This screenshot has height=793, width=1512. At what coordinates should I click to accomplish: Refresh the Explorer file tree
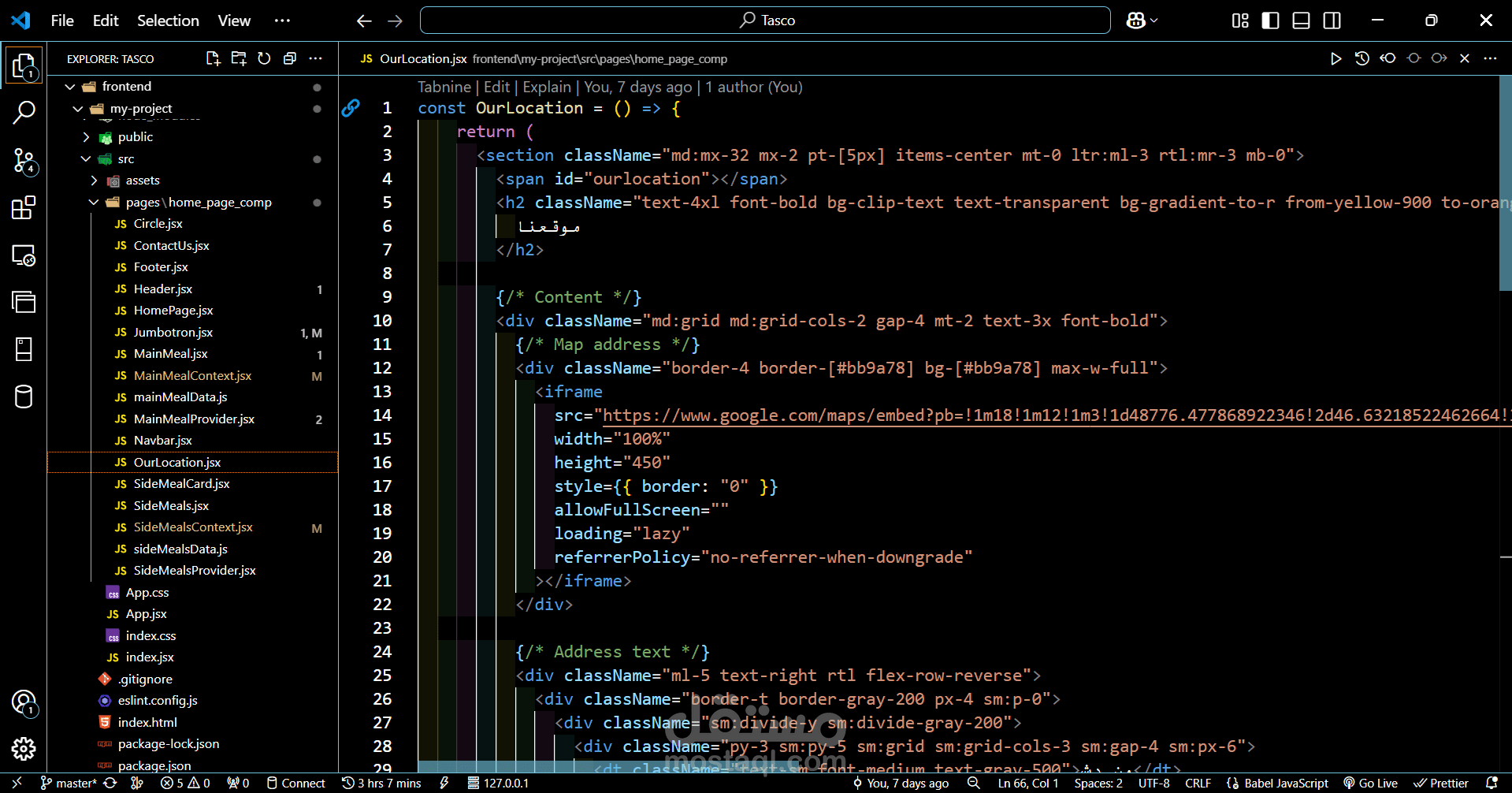(264, 58)
